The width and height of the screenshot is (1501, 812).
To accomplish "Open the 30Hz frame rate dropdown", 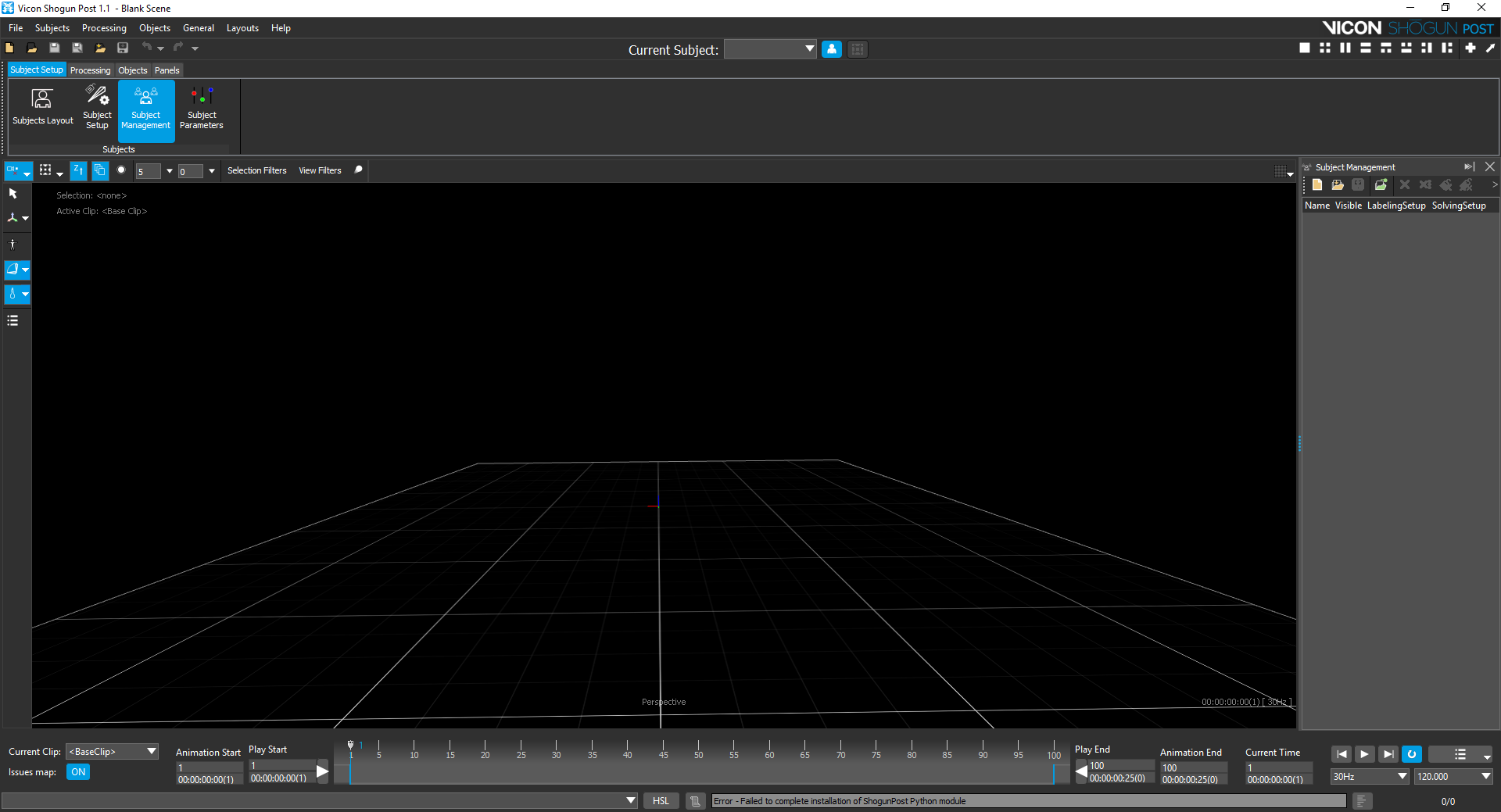I will tap(1369, 776).
